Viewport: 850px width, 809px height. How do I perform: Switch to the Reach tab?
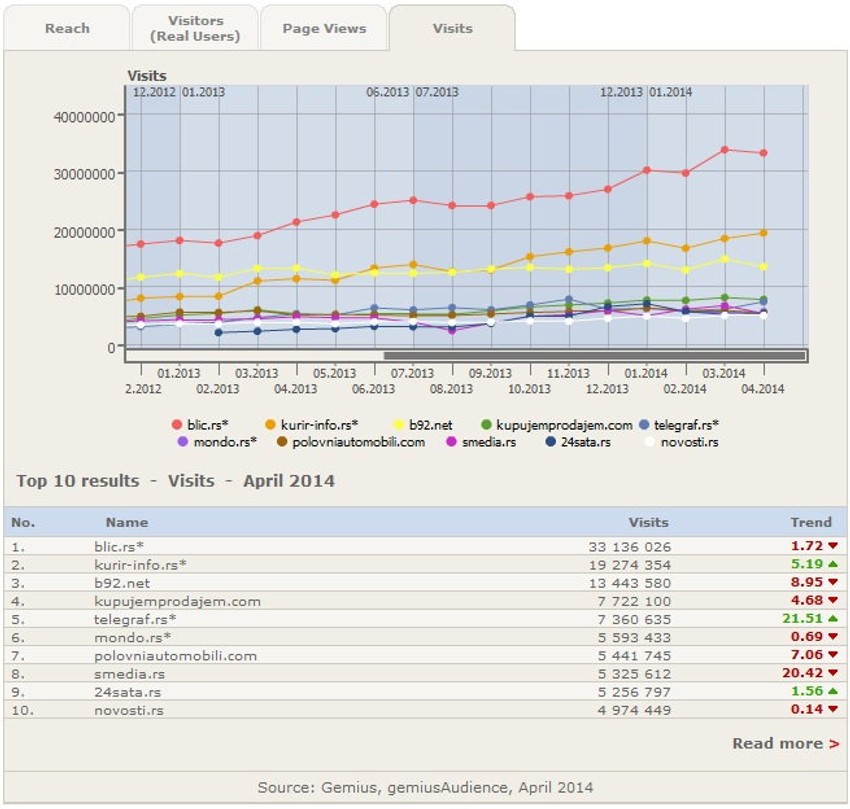tap(67, 29)
